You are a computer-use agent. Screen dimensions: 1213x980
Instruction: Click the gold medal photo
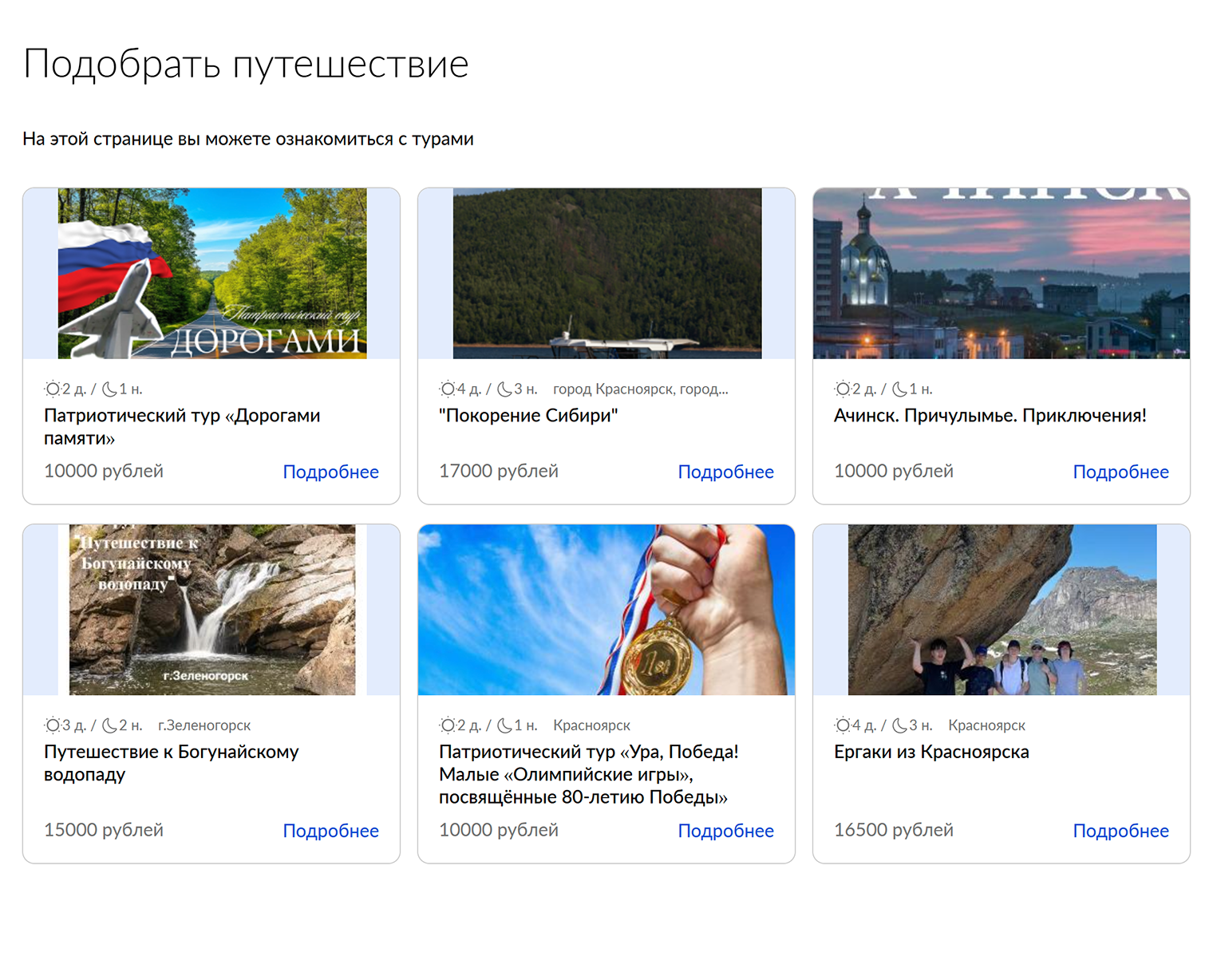pos(606,610)
